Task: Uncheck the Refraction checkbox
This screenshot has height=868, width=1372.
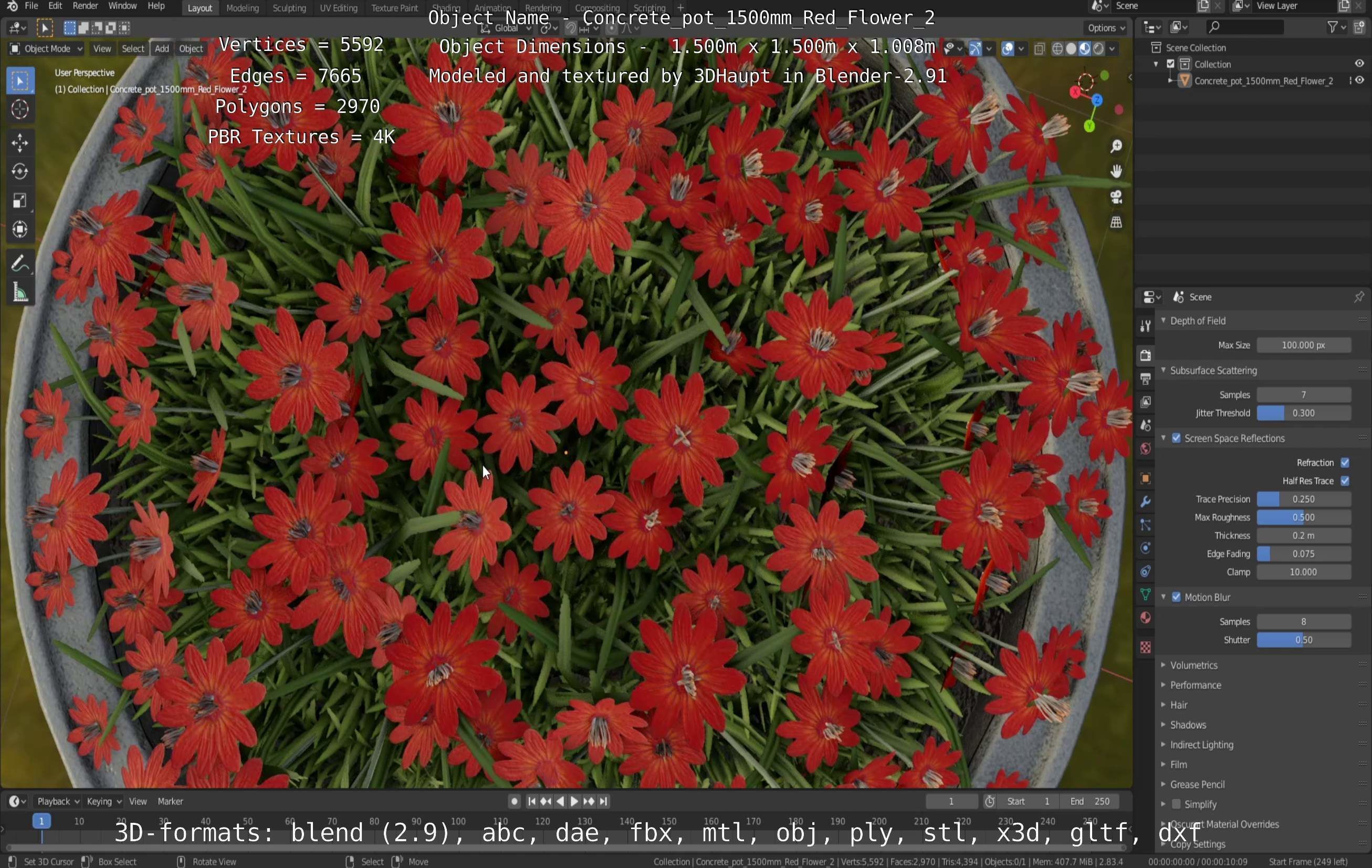Action: 1345,463
